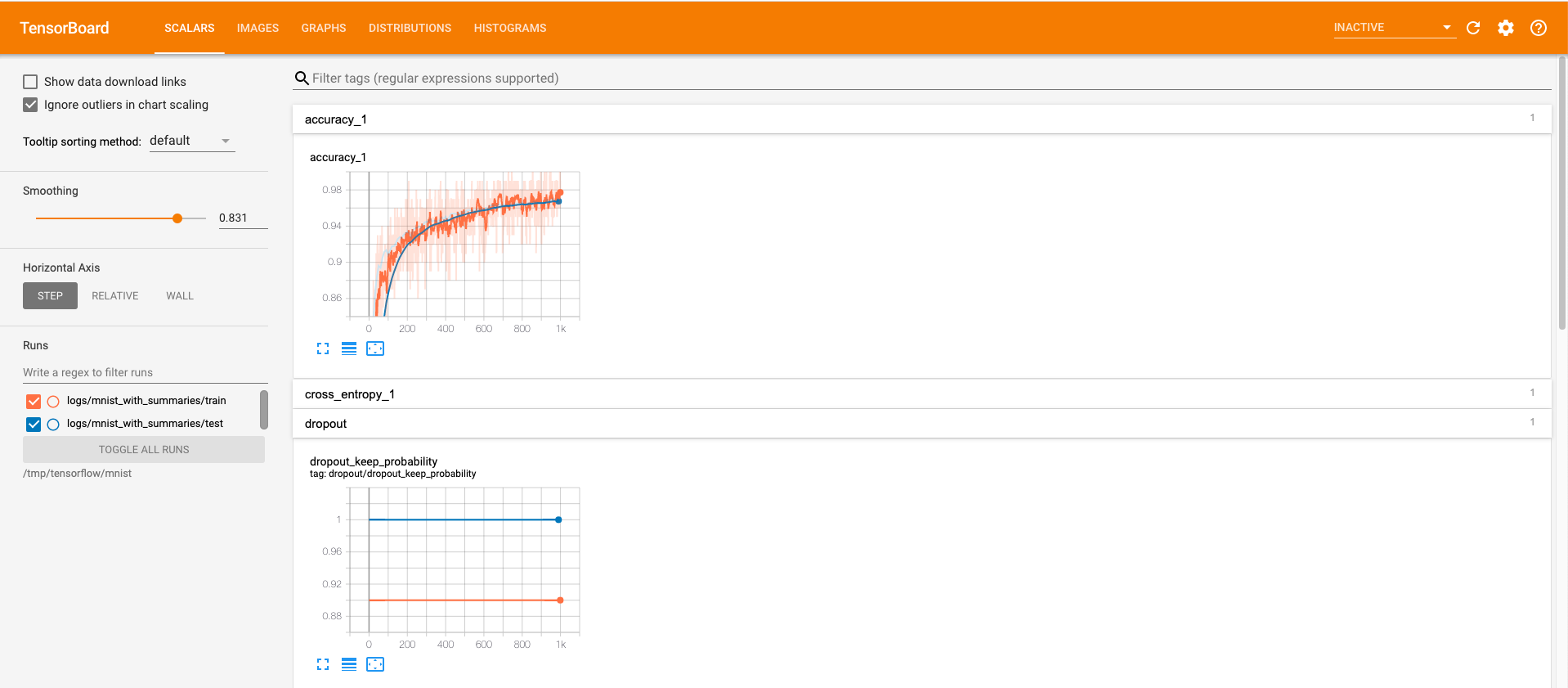Set horizontal axis to RELATIVE
The image size is (1568, 688).
click(x=115, y=296)
